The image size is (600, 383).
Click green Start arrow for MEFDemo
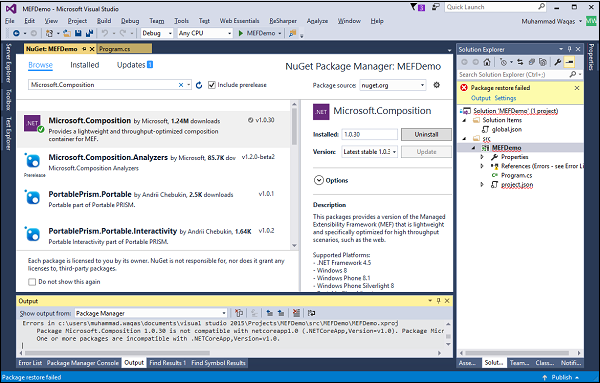(x=241, y=33)
